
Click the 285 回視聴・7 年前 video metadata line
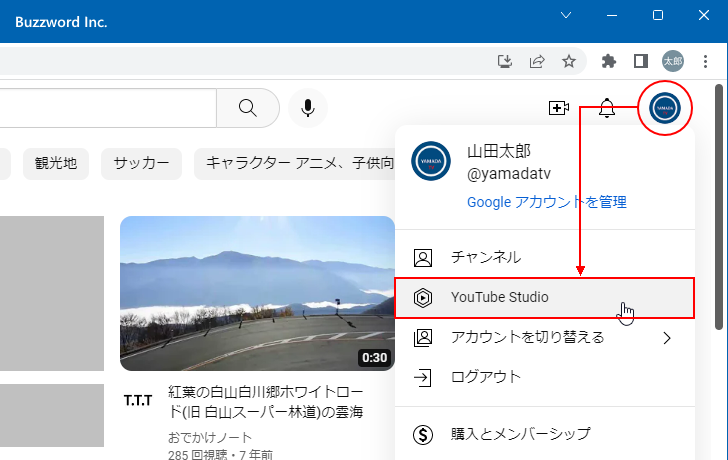pos(221,454)
